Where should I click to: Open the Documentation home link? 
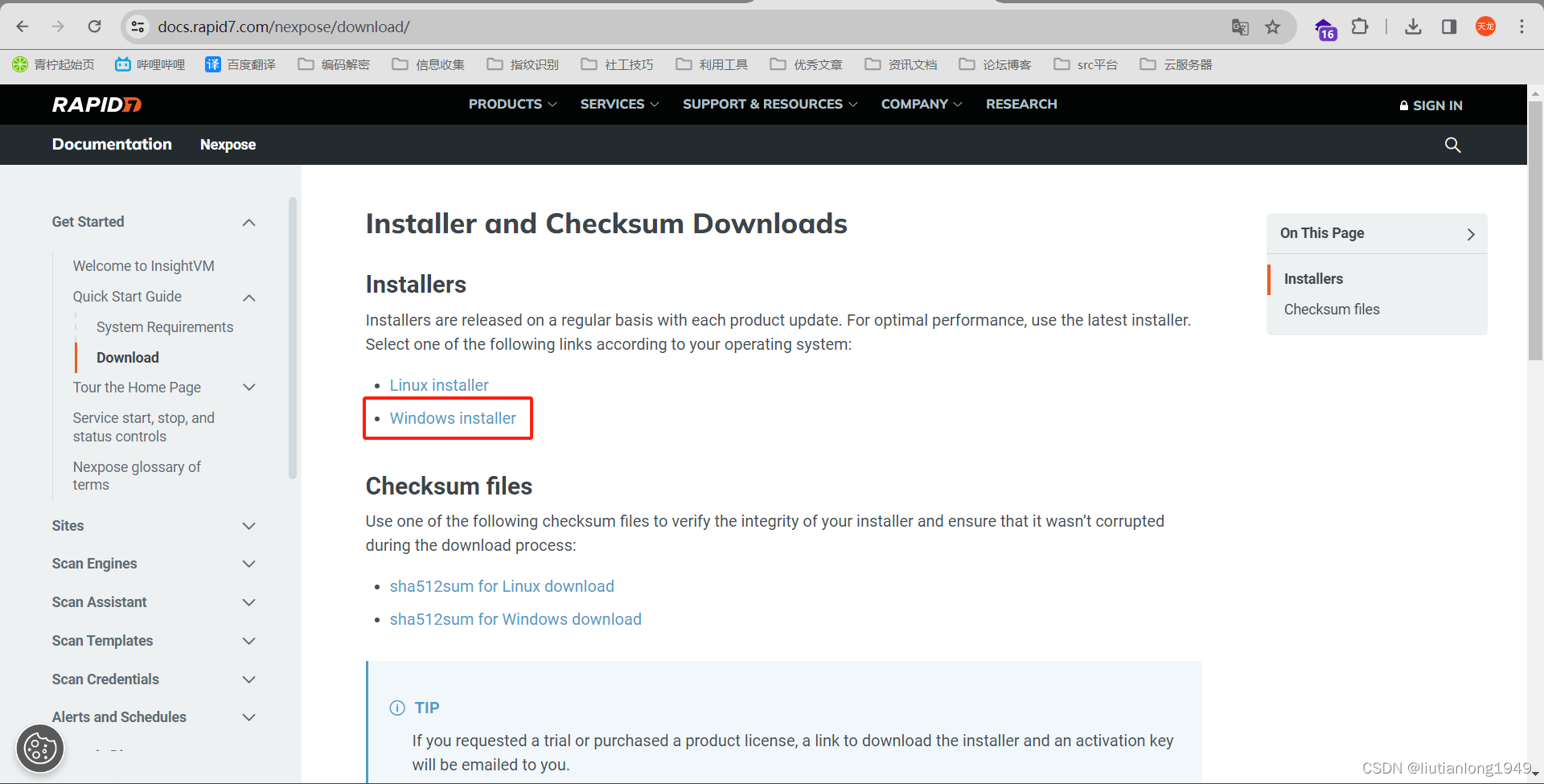pyautogui.click(x=112, y=144)
